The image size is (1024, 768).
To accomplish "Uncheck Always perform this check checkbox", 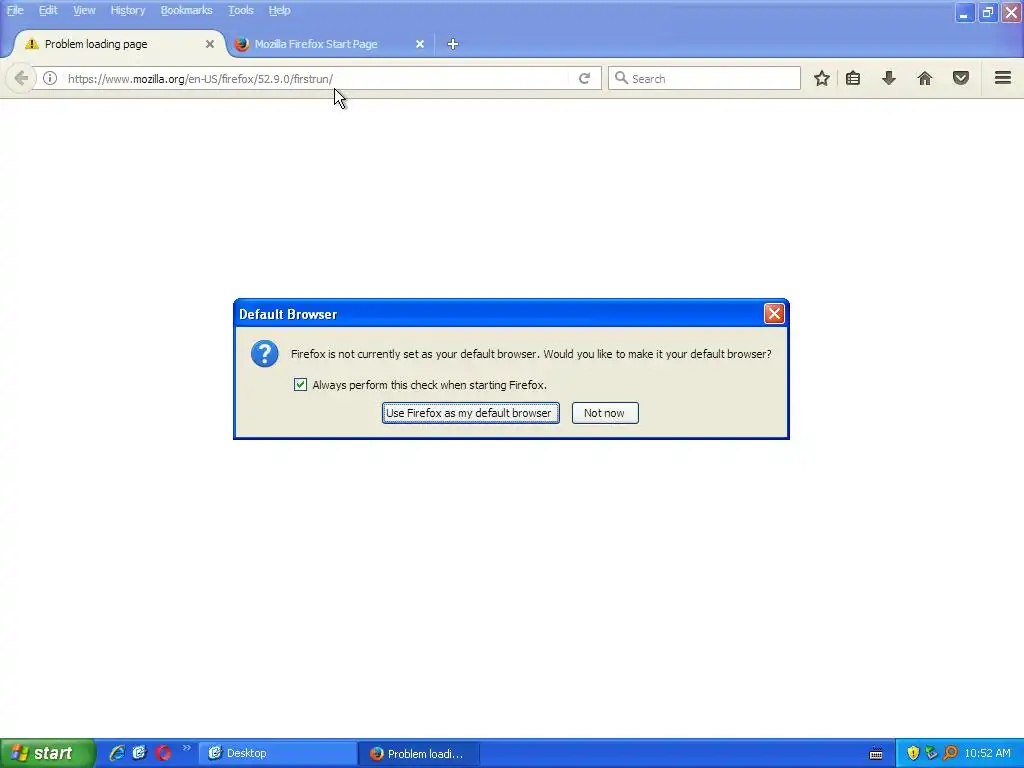I will tap(300, 385).
